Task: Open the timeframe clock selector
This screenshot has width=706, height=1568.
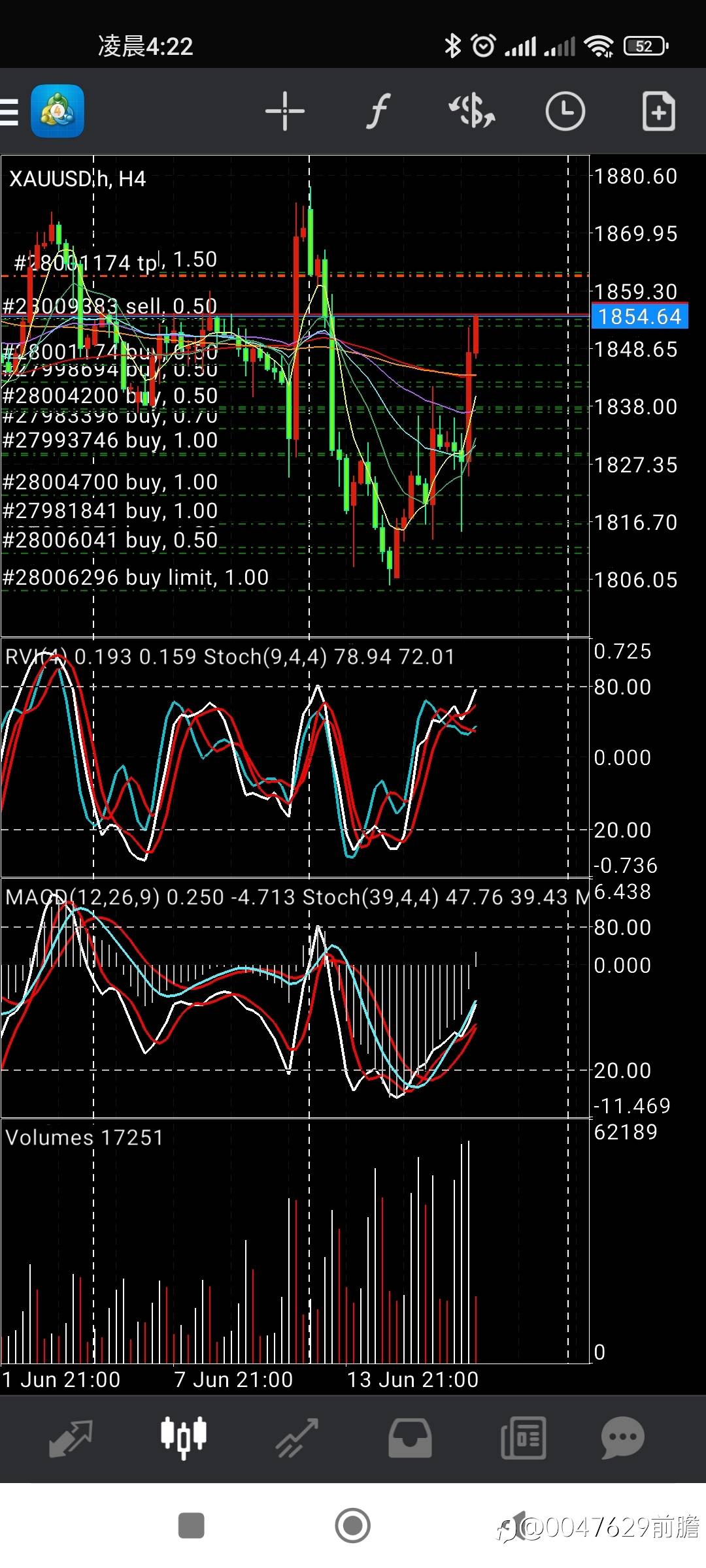Action: 565,111
